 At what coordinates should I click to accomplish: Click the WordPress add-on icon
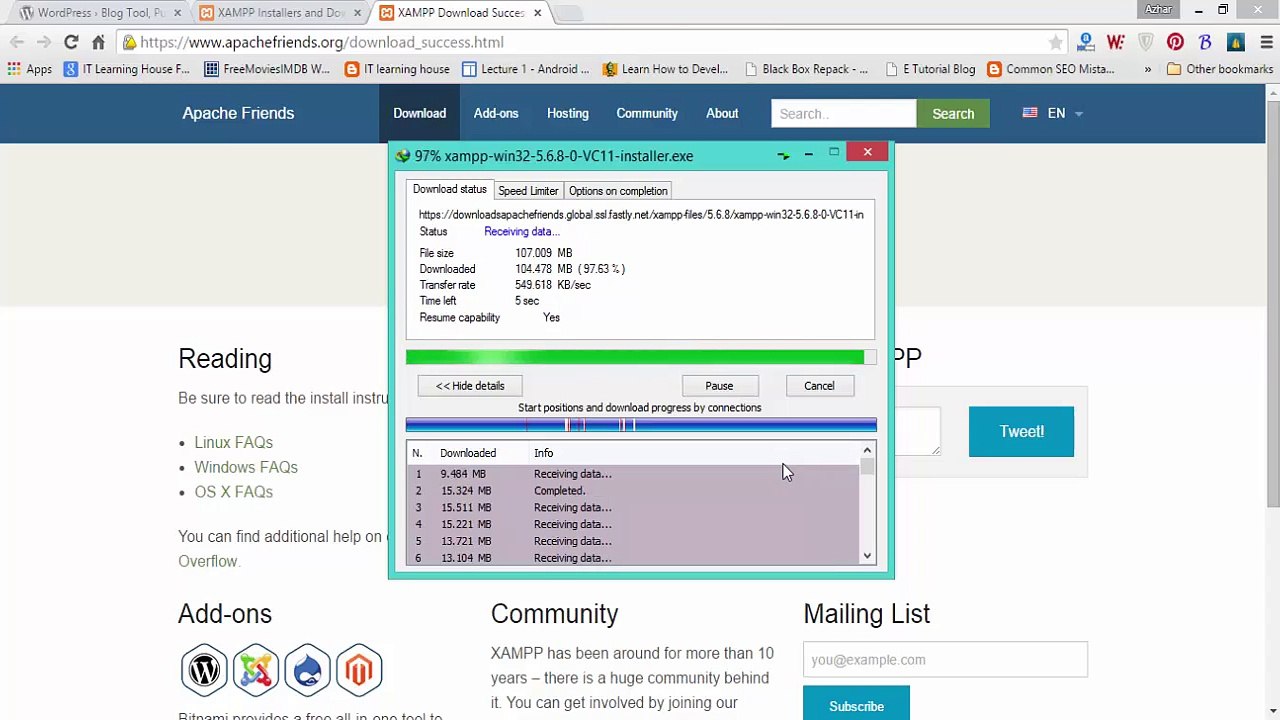coord(204,670)
